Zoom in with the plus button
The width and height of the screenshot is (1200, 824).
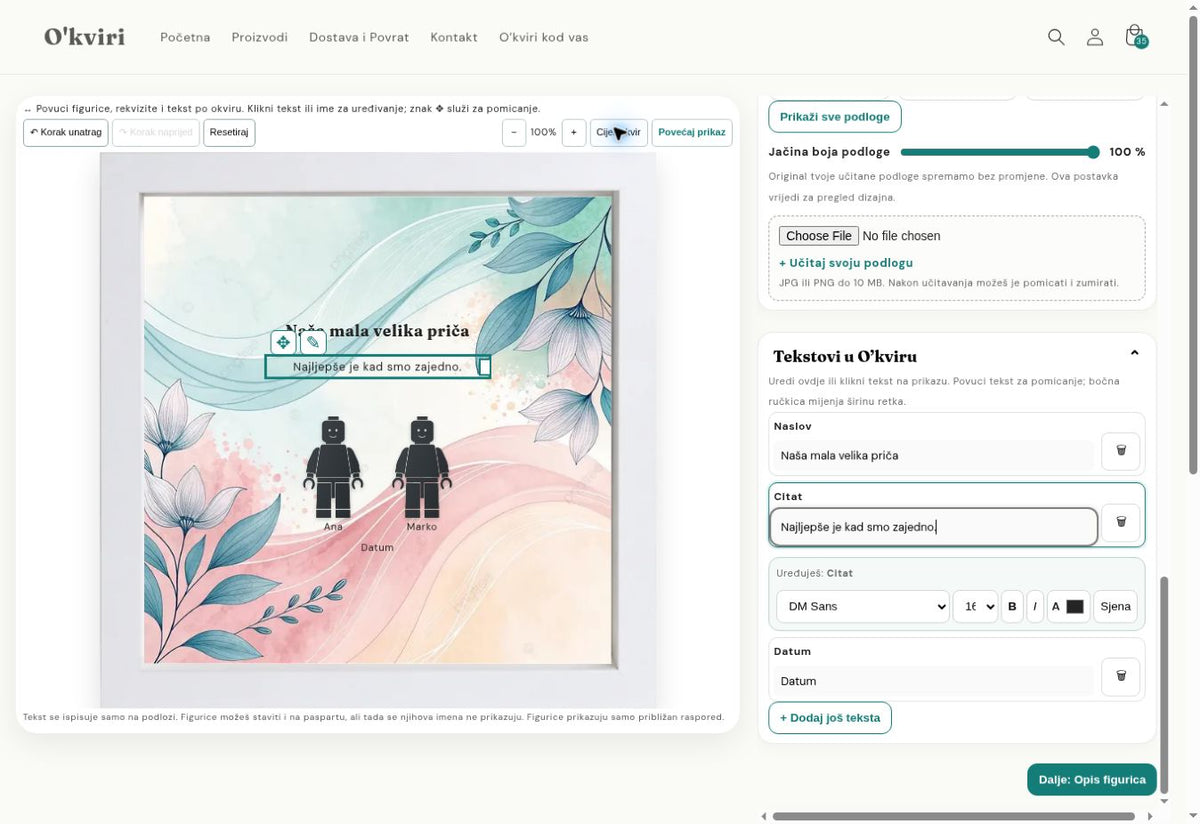(574, 132)
